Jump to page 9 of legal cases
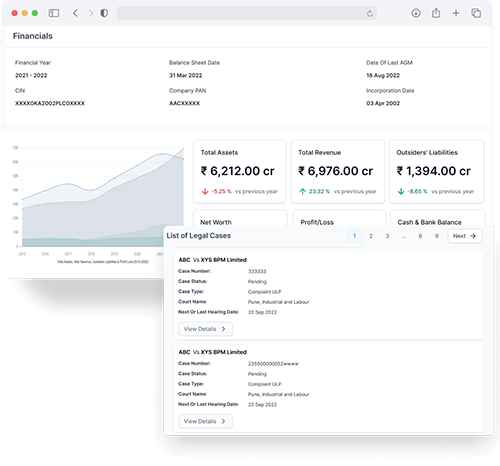500x466 pixels. point(437,236)
